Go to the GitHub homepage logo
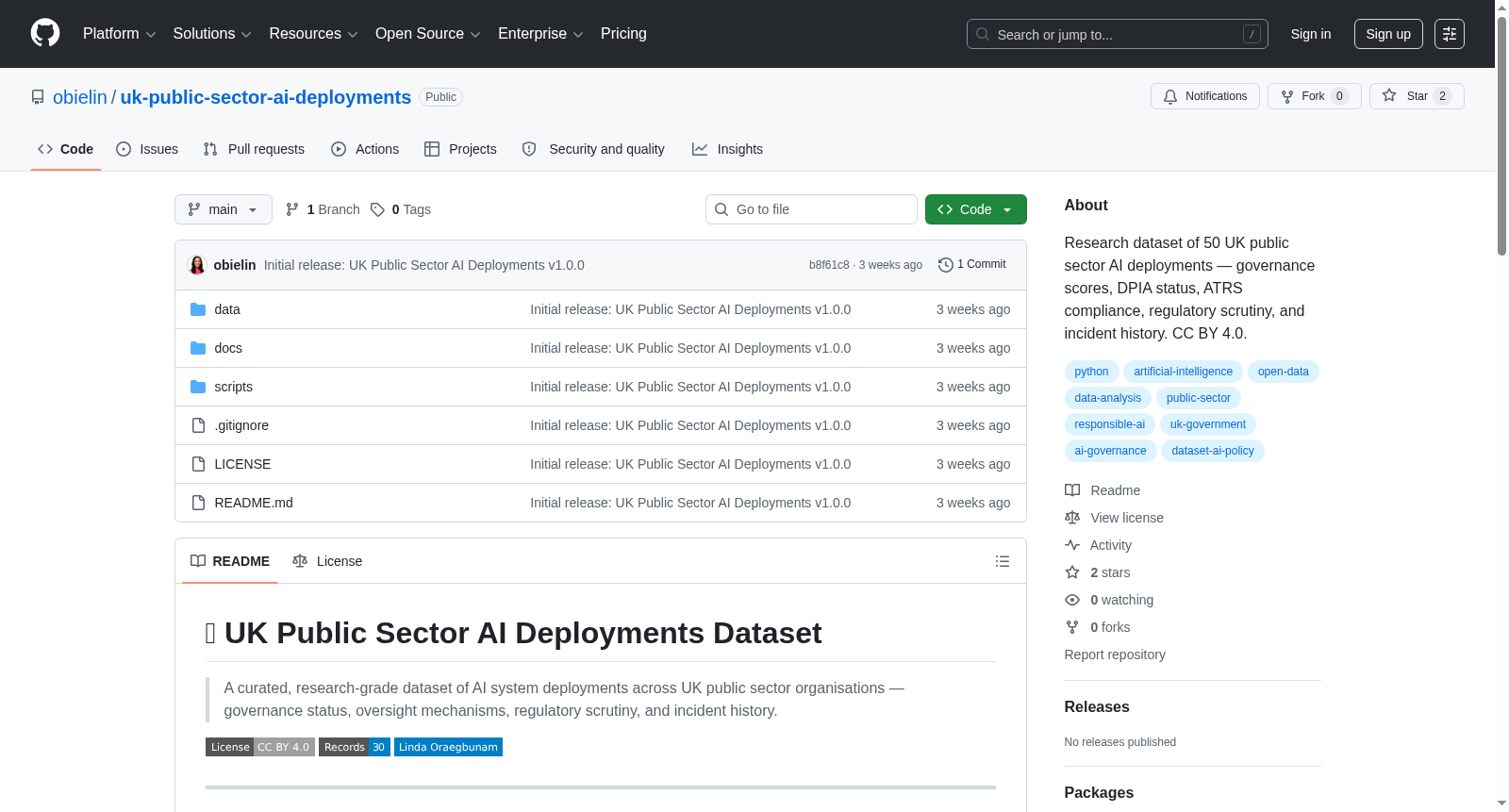Viewport: 1509px width, 812px height. point(45,34)
